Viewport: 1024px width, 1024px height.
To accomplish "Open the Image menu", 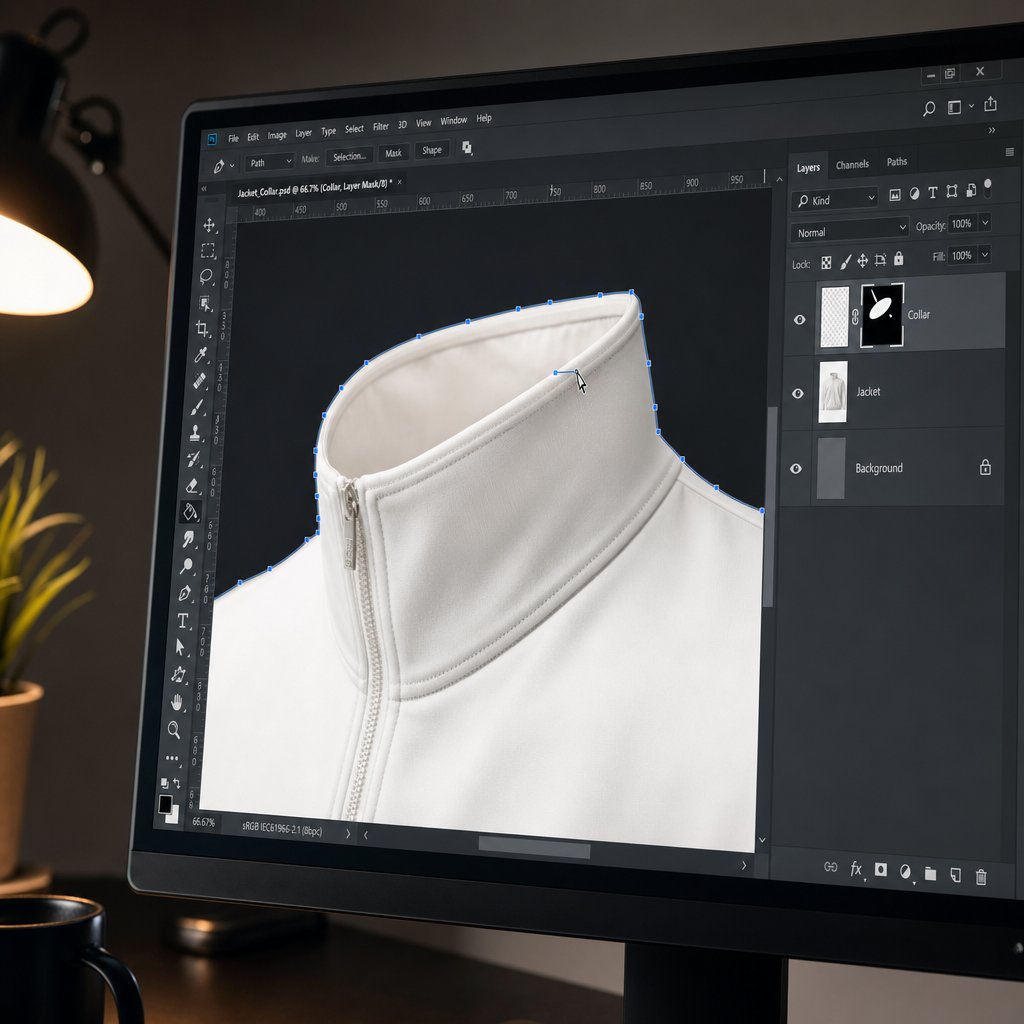I will 277,135.
